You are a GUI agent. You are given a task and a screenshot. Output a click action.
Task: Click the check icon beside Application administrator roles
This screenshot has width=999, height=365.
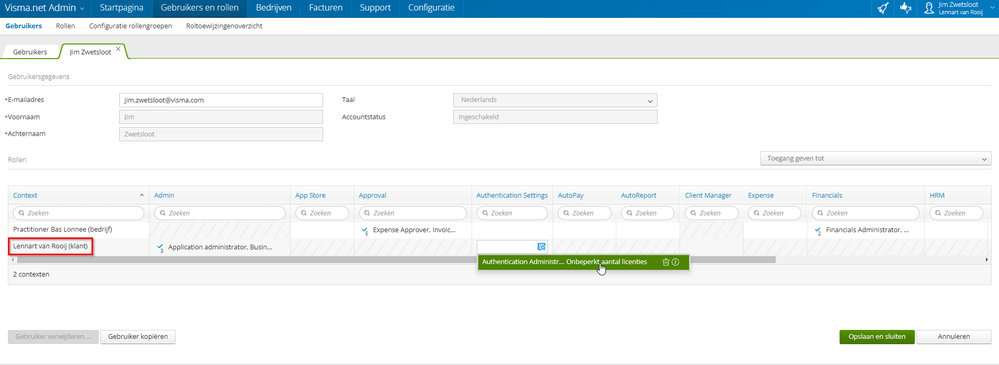tap(160, 247)
